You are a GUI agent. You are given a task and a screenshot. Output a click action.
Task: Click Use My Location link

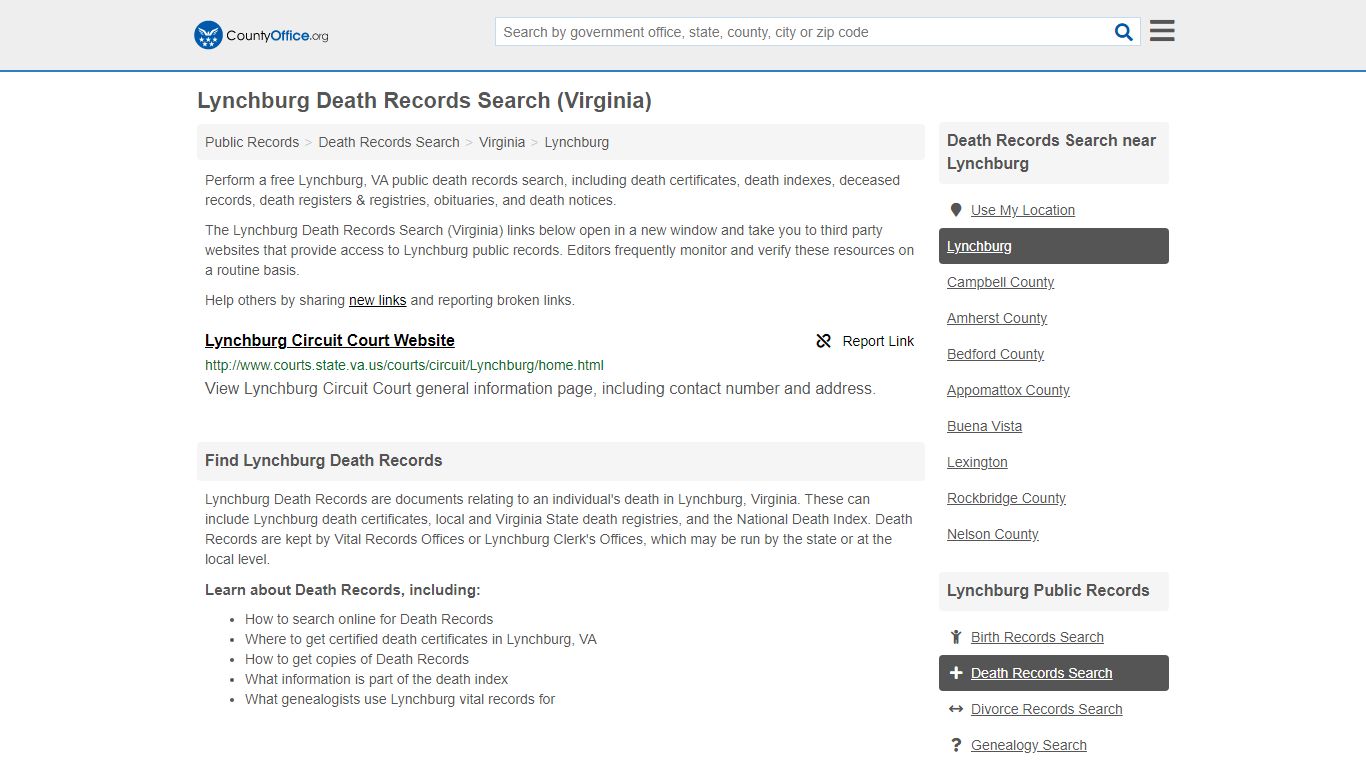click(1023, 210)
